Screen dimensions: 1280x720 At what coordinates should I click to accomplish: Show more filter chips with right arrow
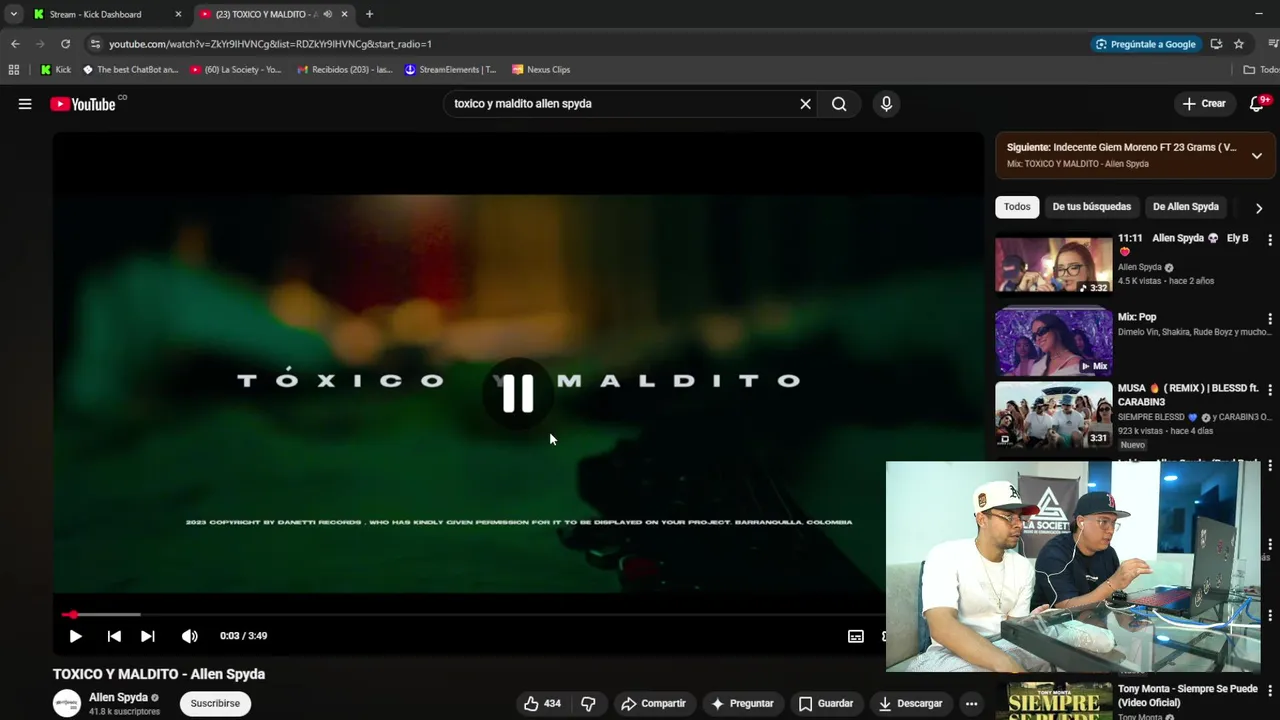pos(1259,208)
